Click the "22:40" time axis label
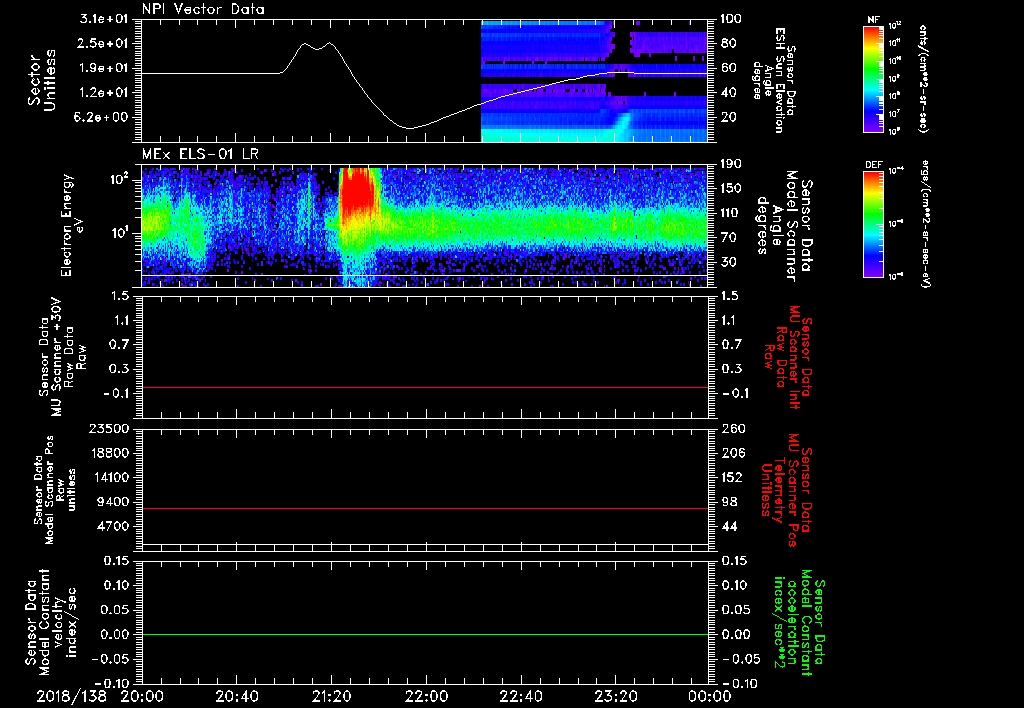This screenshot has height=708, width=1024. point(520,696)
